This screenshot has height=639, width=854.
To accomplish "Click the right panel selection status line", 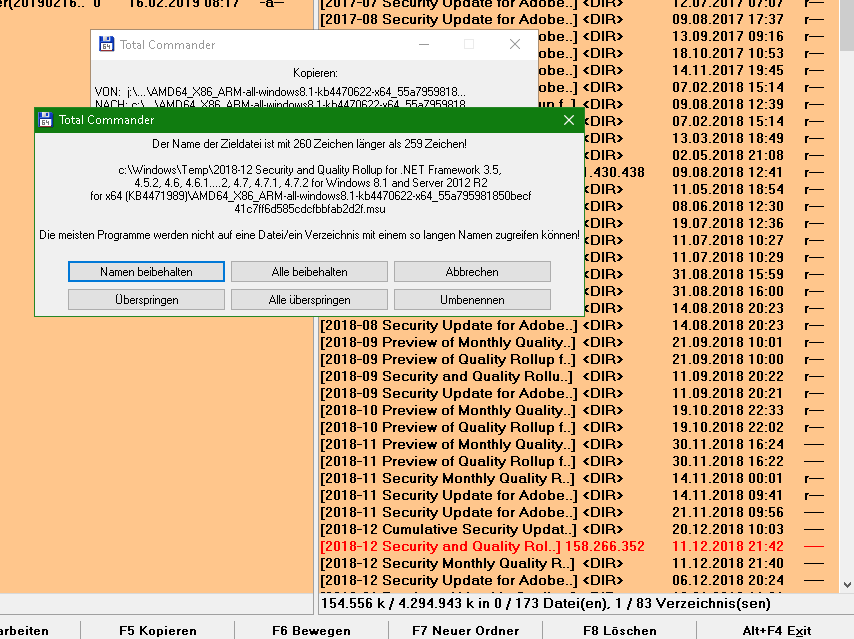I will 546,604.
